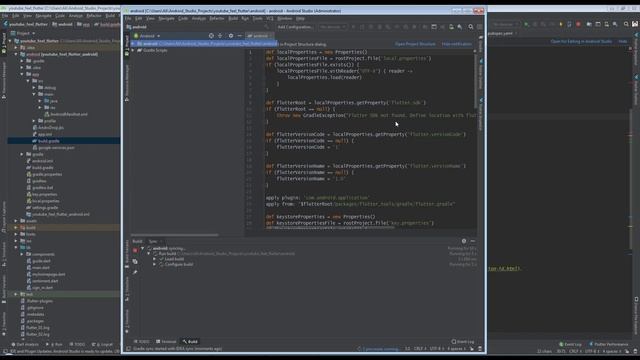The image size is (640, 360).
Task: Click UTF-8 encoding in front window status bar
Action: tap(436, 349)
